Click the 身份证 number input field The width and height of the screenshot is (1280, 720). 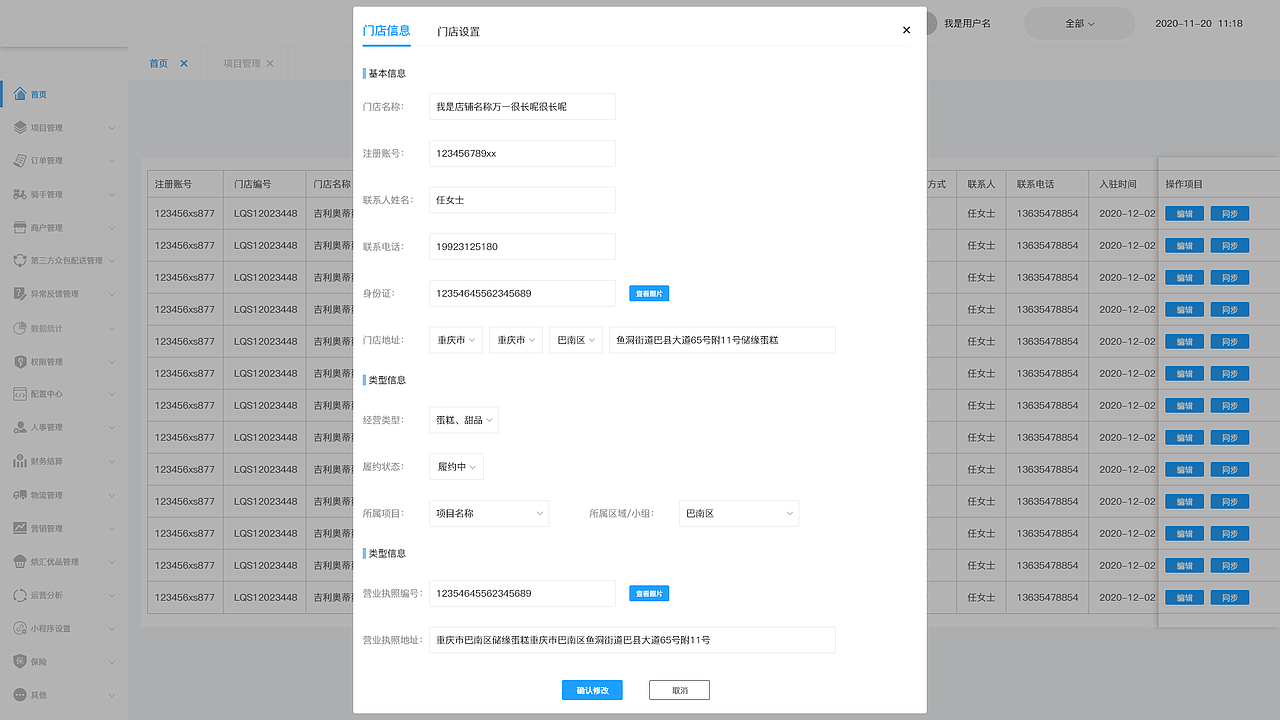click(522, 293)
